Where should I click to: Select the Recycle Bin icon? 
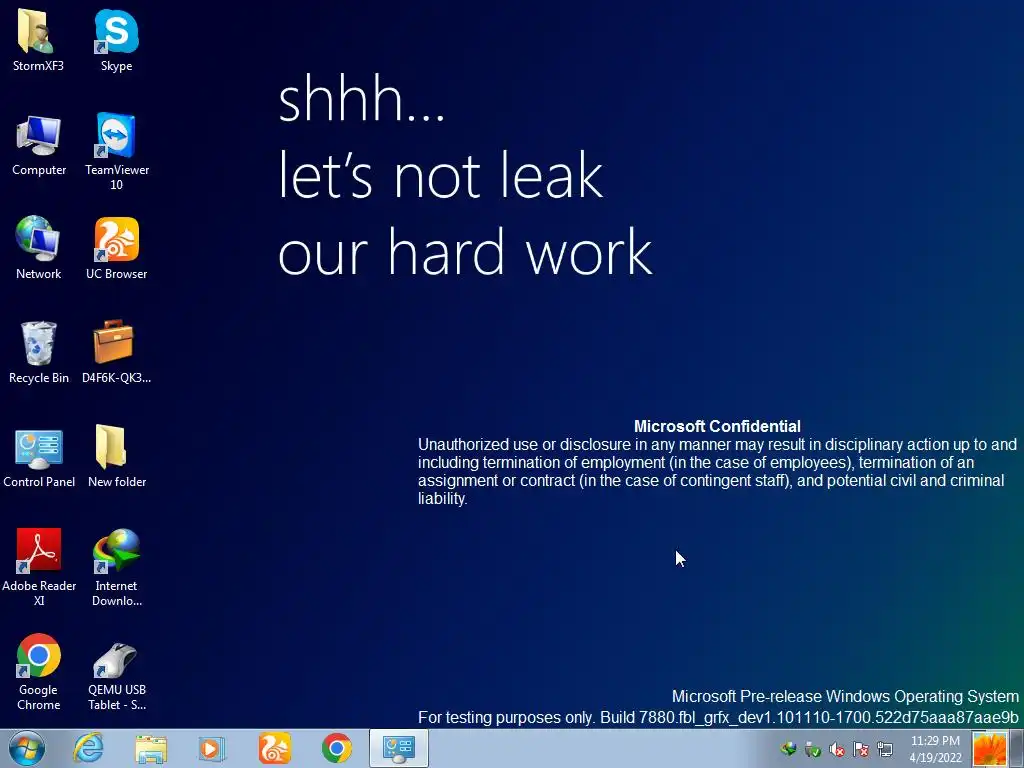39,352
